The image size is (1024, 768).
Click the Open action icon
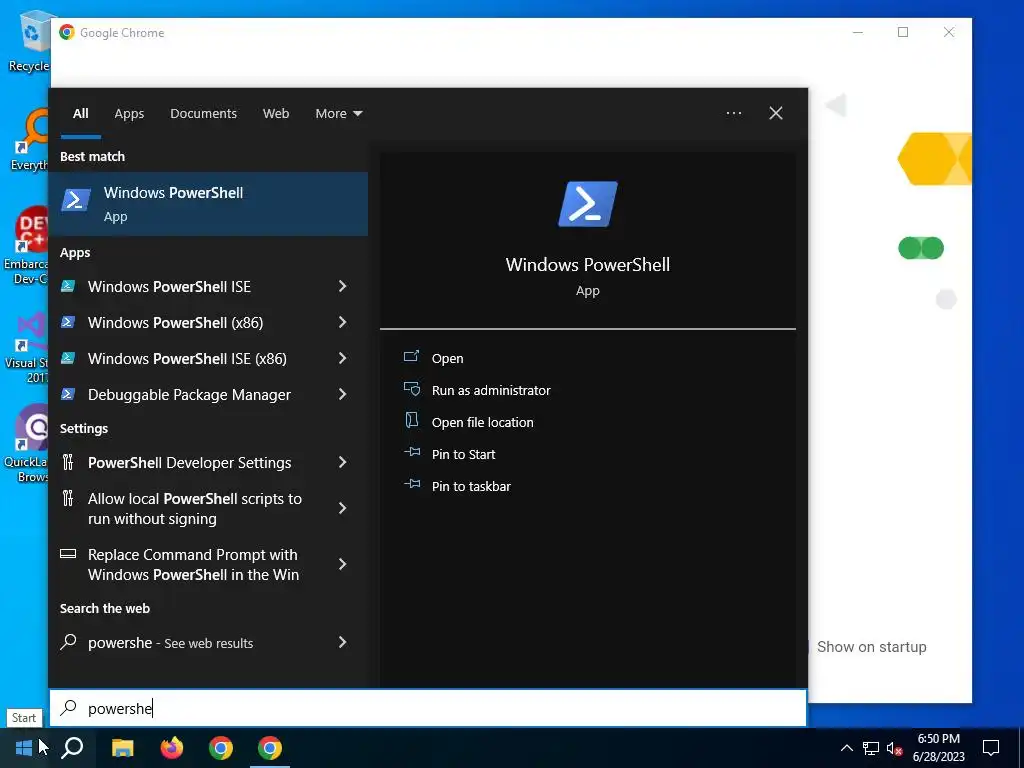[411, 357]
